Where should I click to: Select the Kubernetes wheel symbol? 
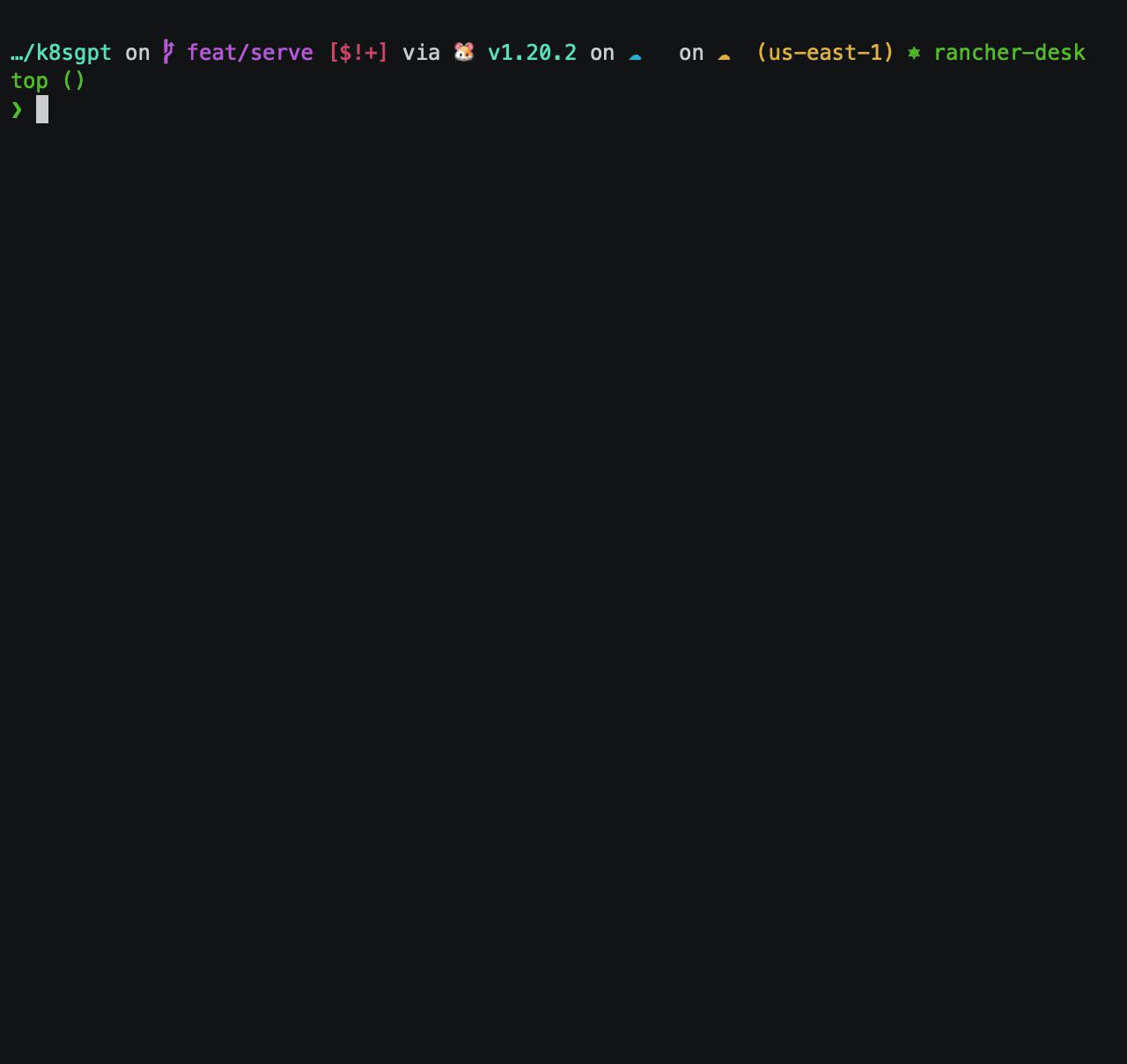(915, 52)
